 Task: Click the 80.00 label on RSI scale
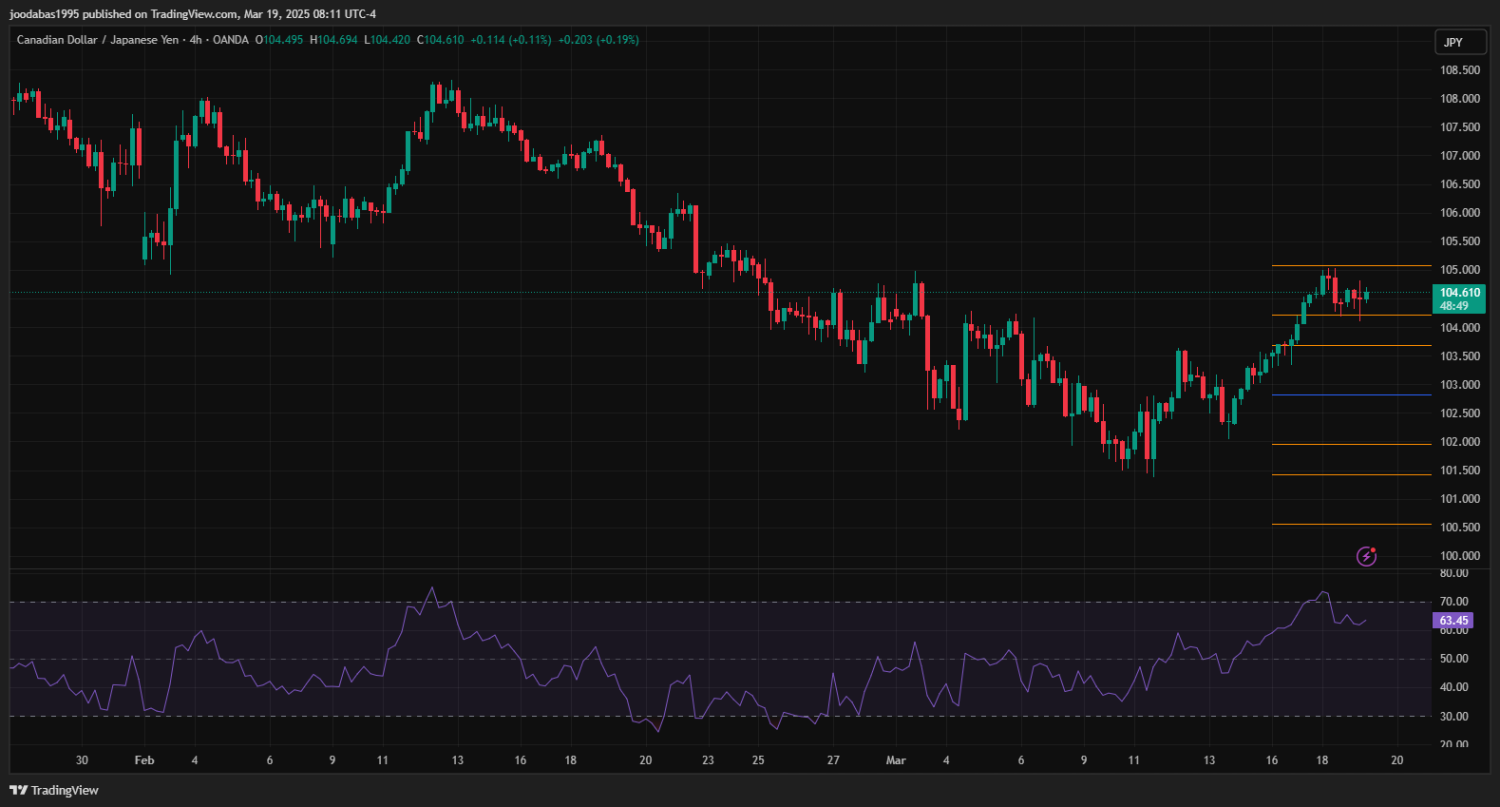(x=1455, y=573)
